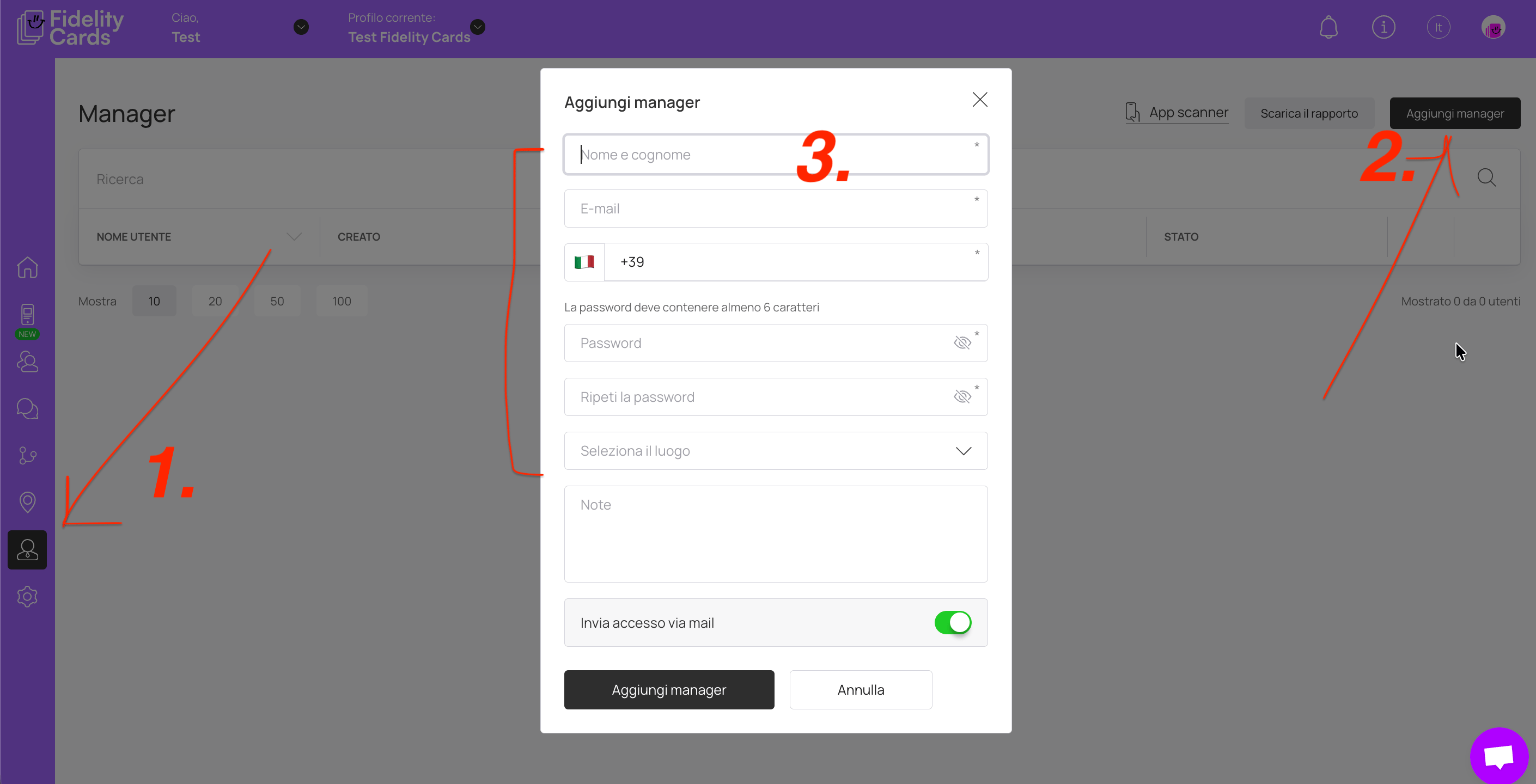Click the info circle icon in header
The image size is (1536, 784).
pos(1383,27)
